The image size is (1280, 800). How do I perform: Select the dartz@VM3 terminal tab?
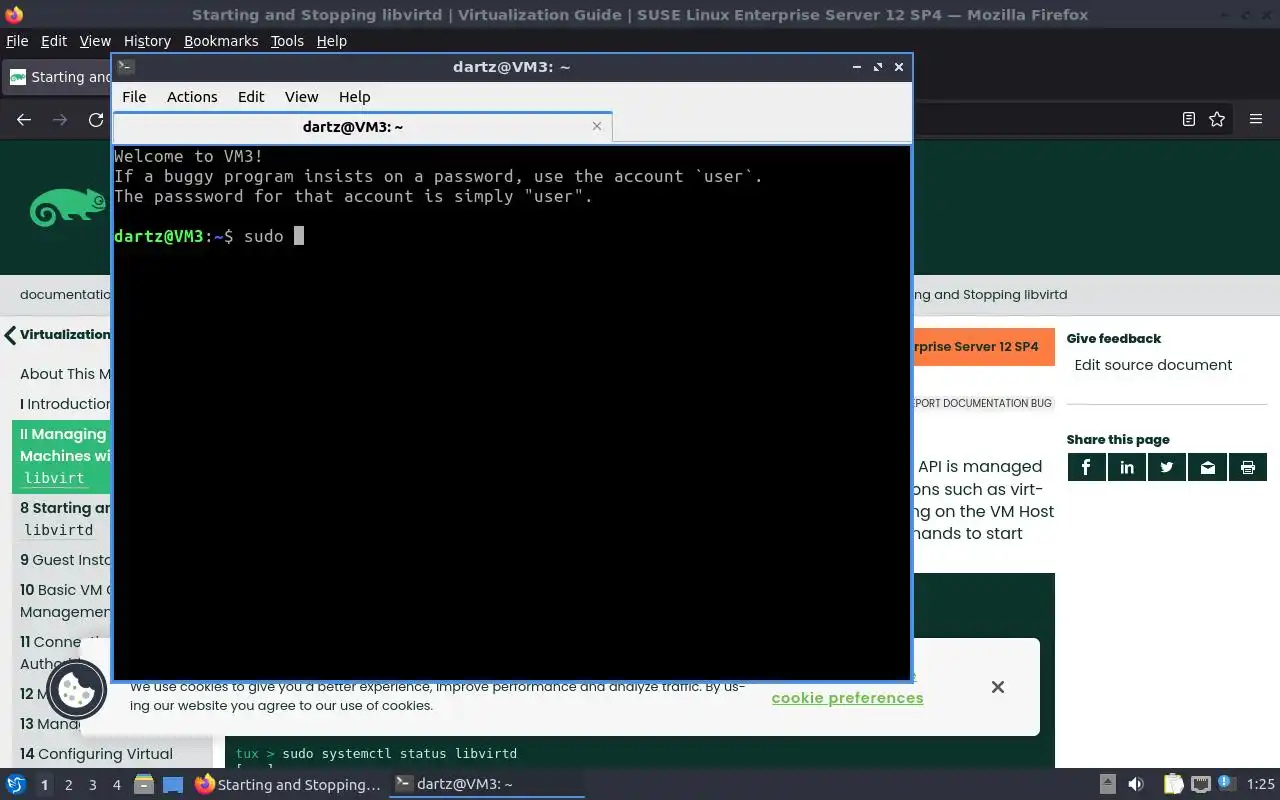point(353,127)
